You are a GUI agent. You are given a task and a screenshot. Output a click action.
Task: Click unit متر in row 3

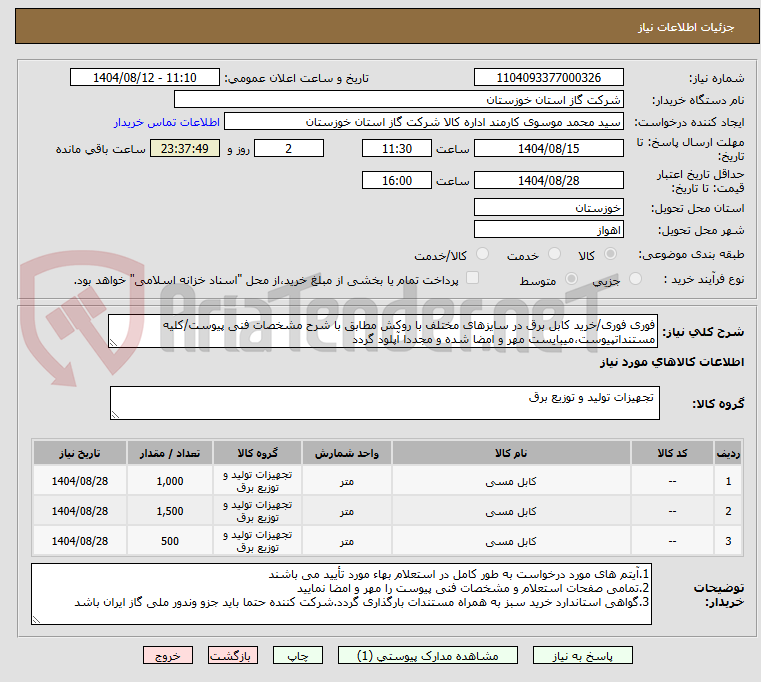347,542
